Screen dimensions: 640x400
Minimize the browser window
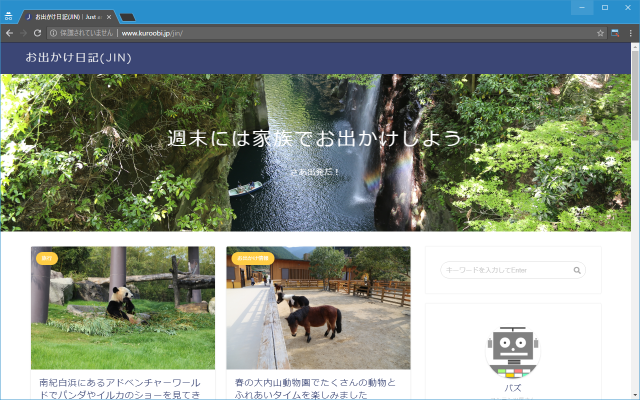coord(582,7)
